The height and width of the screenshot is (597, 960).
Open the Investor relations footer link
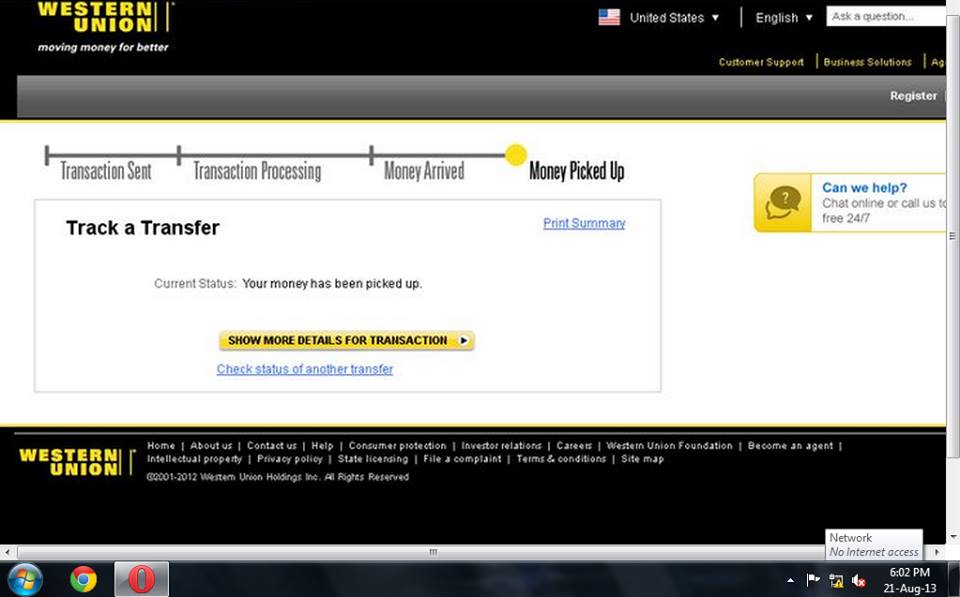point(501,446)
